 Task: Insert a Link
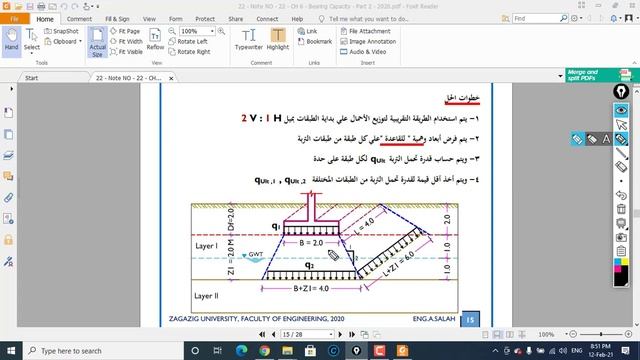click(307, 31)
